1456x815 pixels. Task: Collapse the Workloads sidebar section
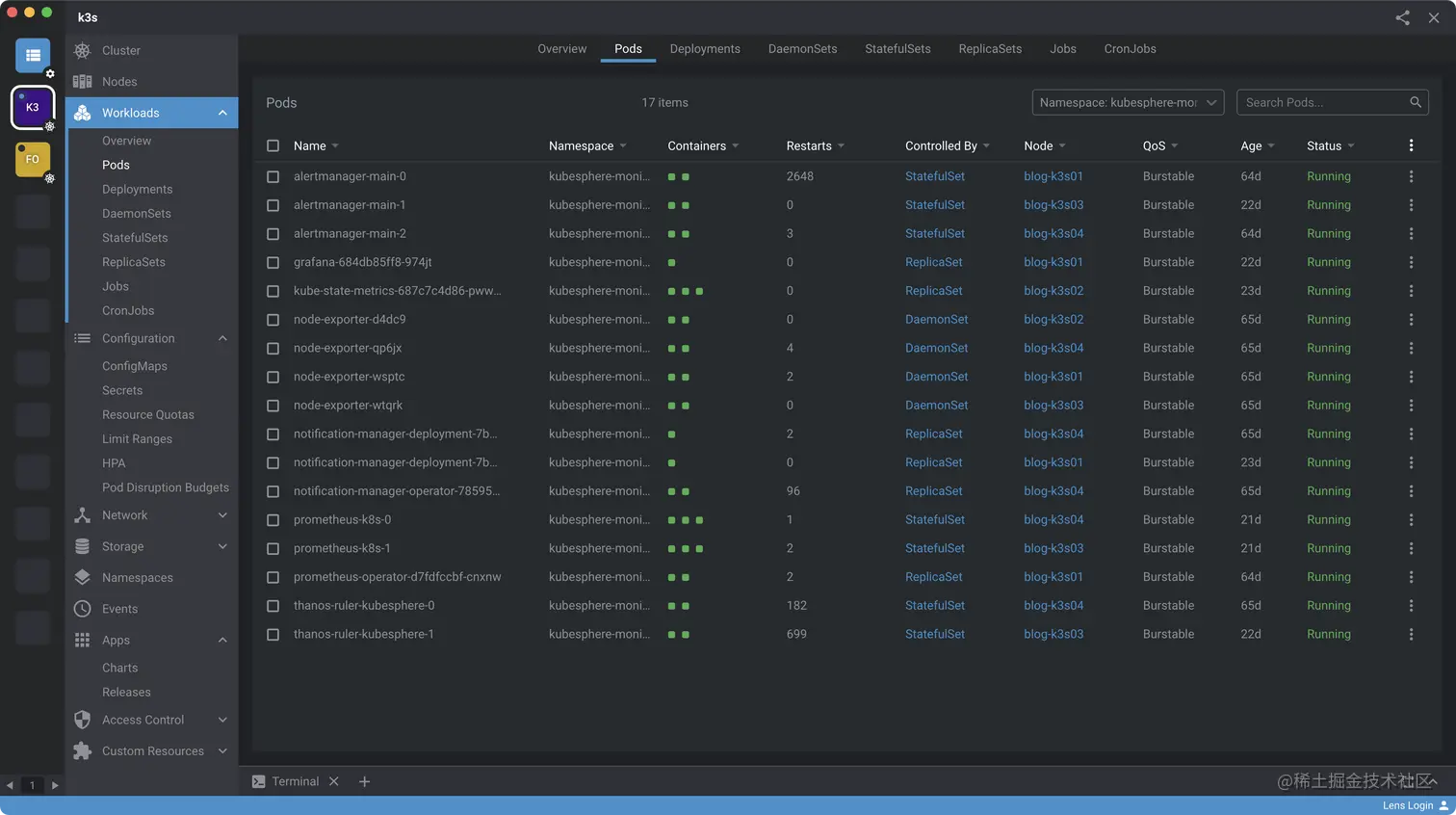222,113
